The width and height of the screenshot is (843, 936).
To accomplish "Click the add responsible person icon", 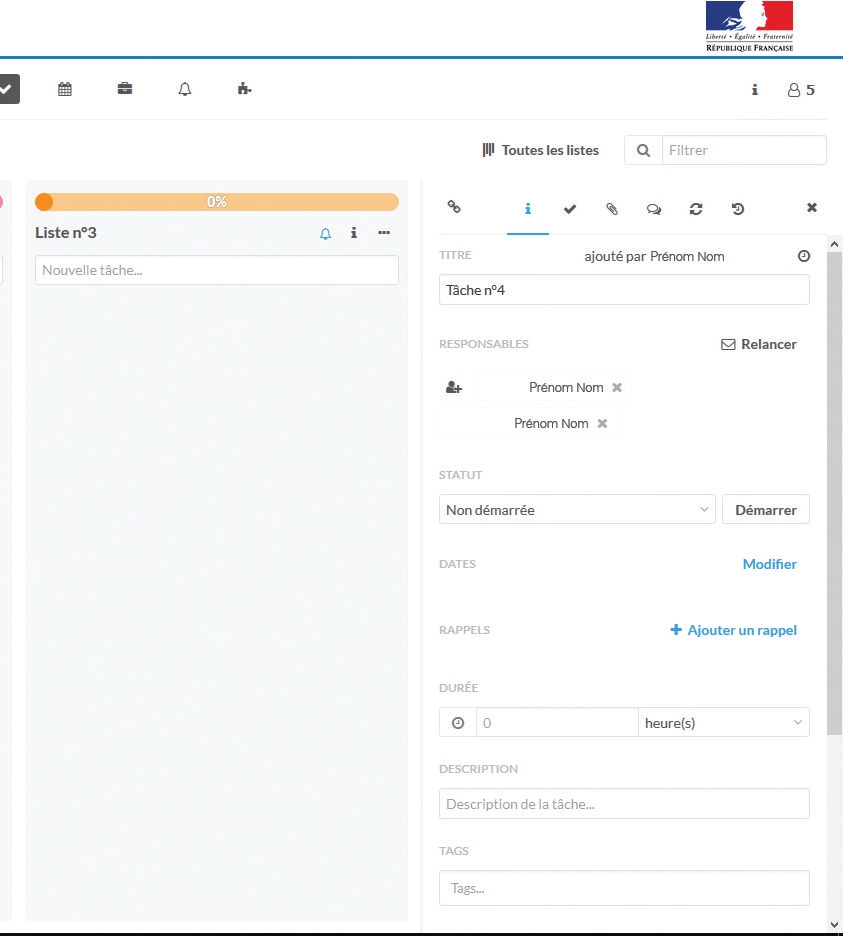I will click(454, 388).
